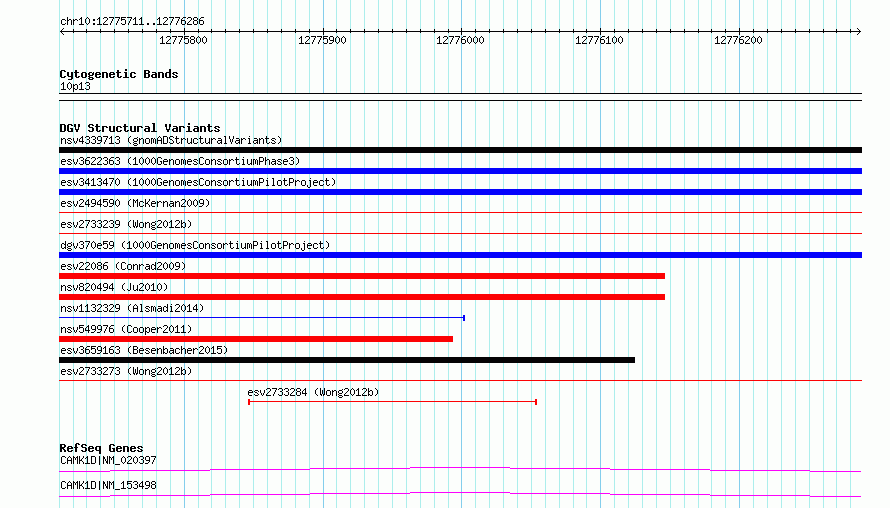This screenshot has width=890, height=508.
Task: Click the black nsv4339713 variant bar
Action: tap(460, 150)
